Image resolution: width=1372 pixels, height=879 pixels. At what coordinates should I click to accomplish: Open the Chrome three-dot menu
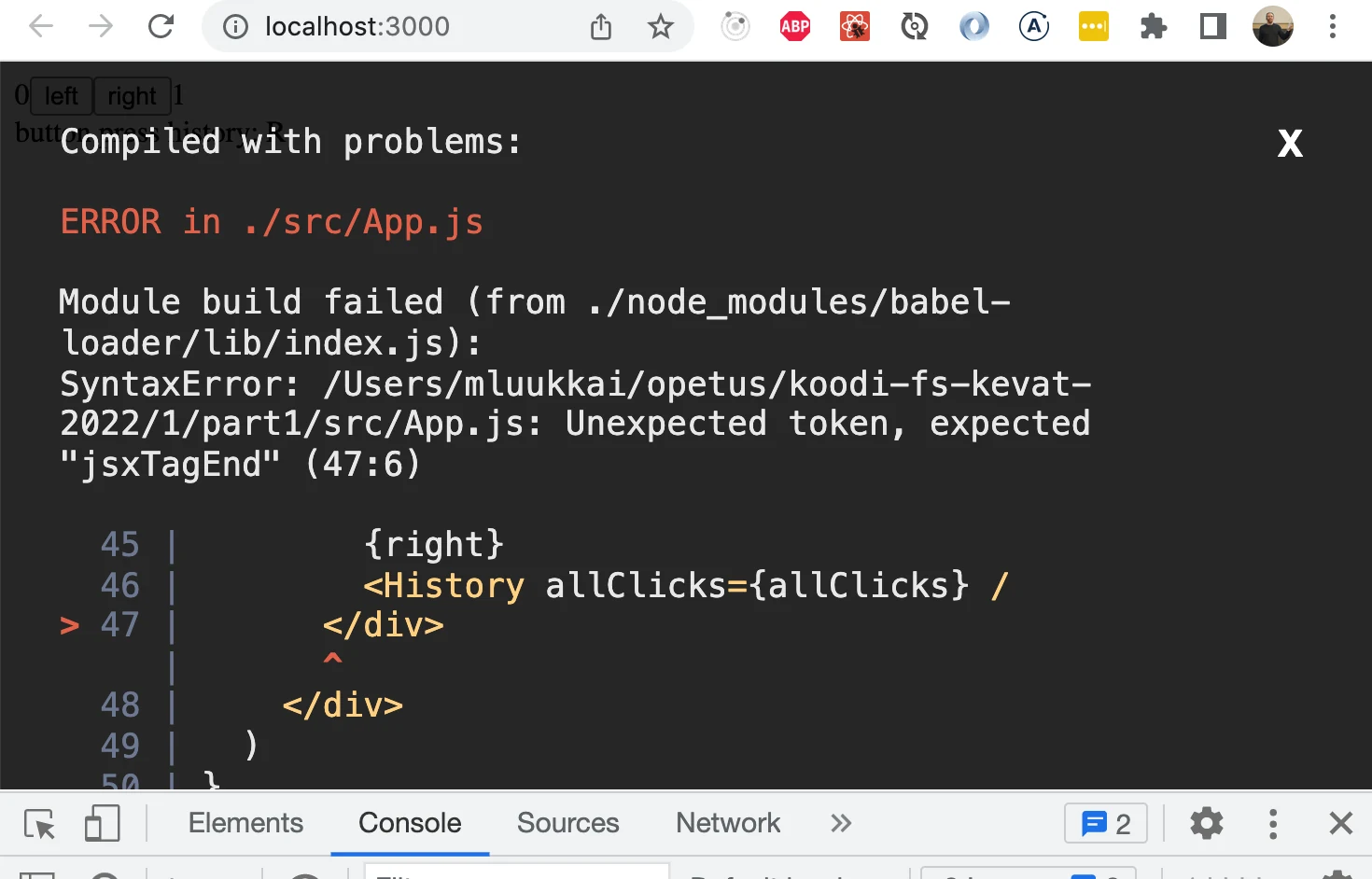click(x=1333, y=27)
